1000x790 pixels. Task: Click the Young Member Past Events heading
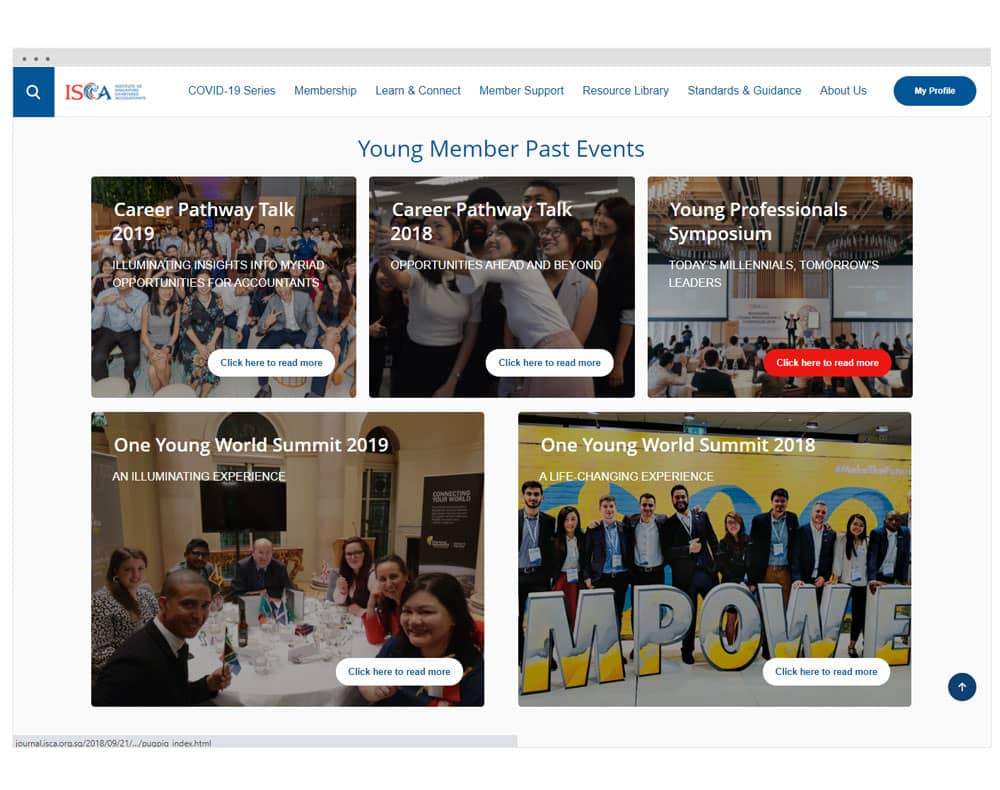pyautogui.click(x=501, y=149)
